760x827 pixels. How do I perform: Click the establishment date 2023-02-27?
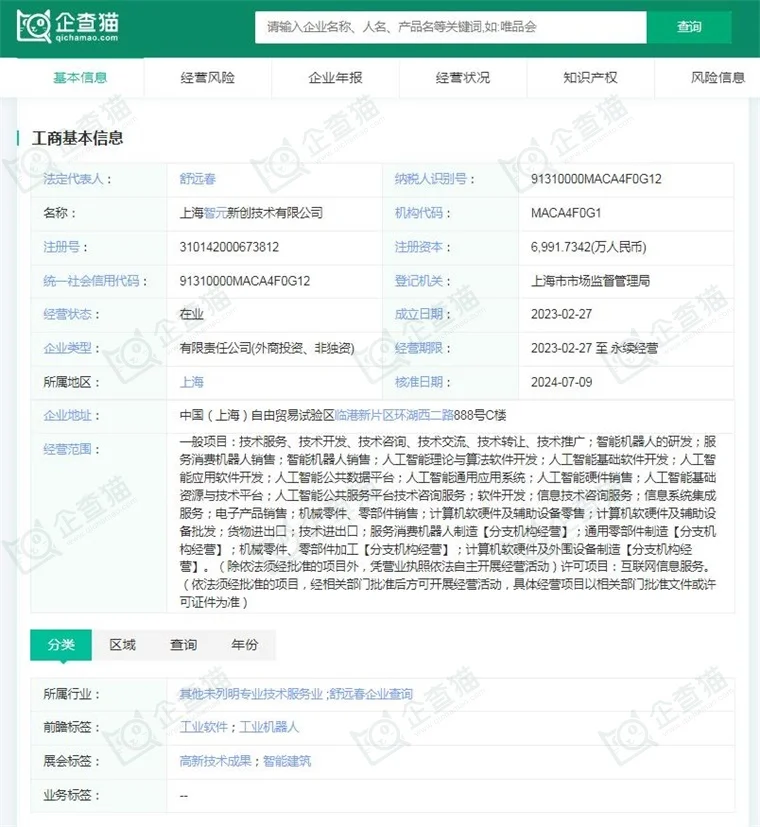(561, 314)
